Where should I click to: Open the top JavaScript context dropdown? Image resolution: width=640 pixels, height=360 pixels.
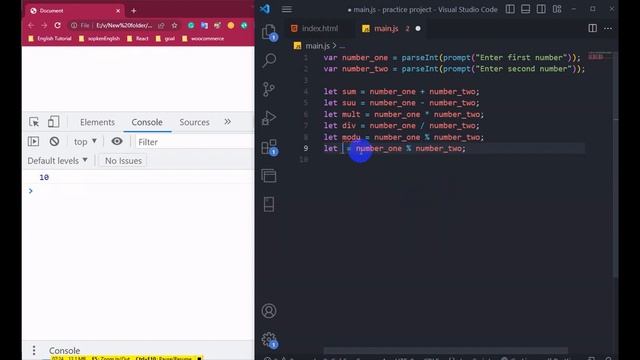click(x=85, y=142)
